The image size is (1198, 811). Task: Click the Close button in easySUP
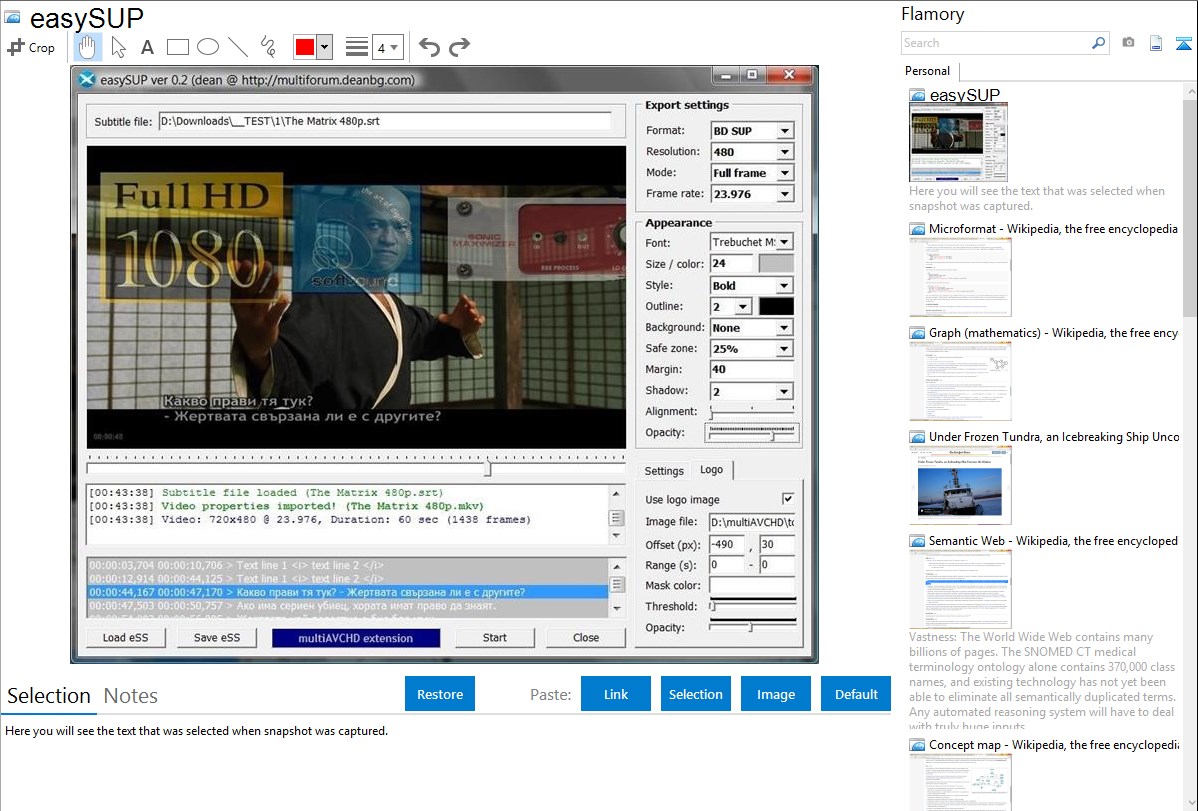pyautogui.click(x=586, y=637)
